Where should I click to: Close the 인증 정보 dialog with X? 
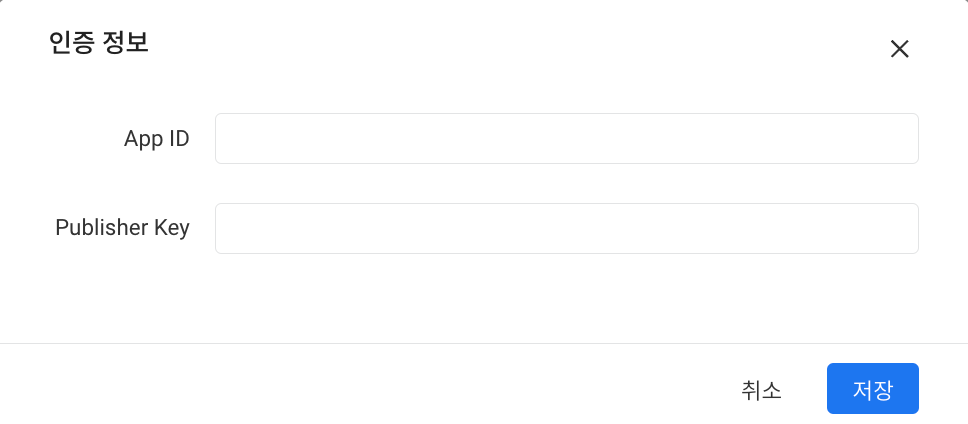click(x=899, y=49)
